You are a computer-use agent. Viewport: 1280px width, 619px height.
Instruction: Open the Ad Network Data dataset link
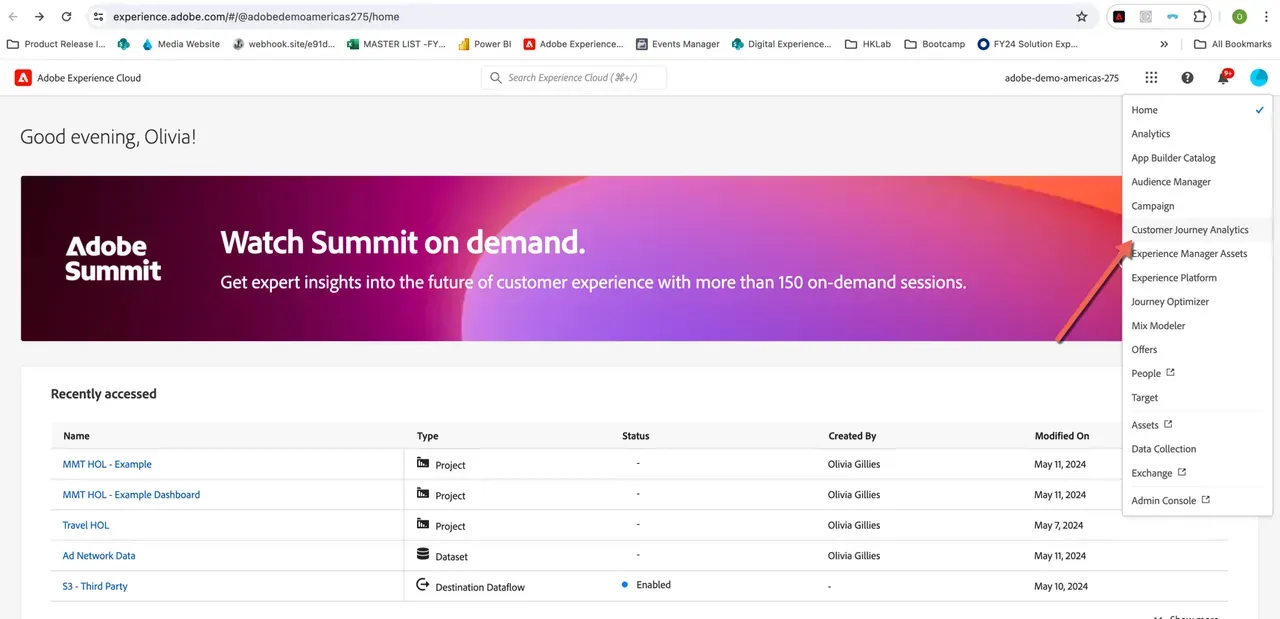pos(99,556)
